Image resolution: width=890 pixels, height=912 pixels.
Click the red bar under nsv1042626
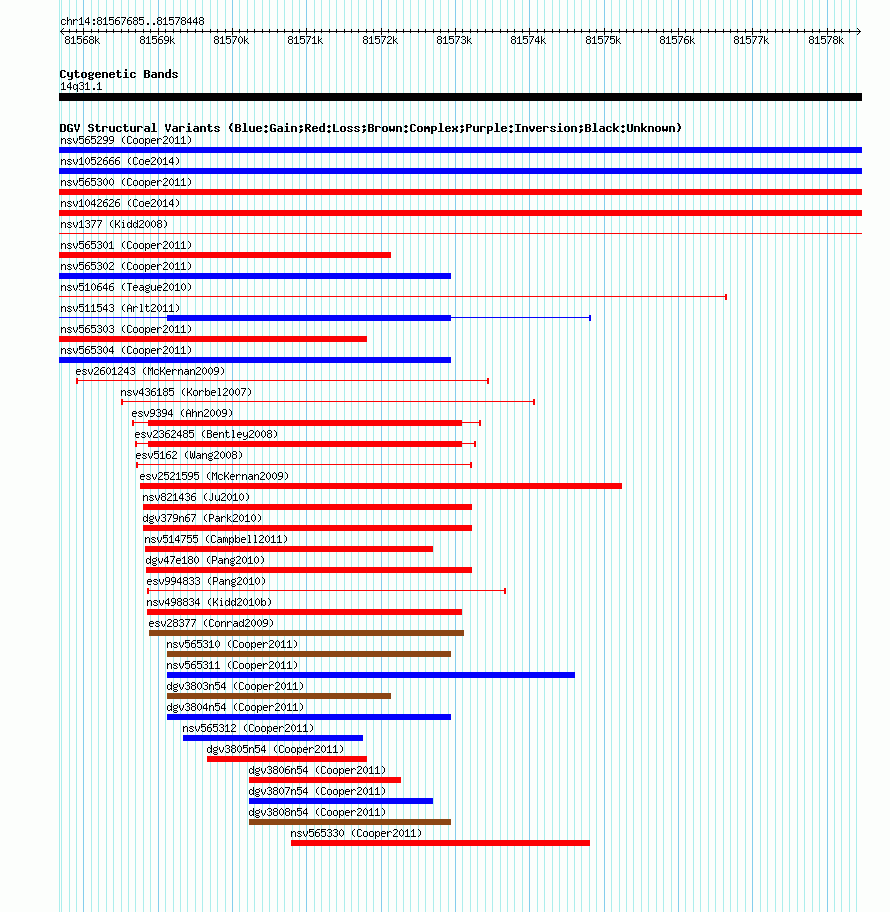coord(460,213)
